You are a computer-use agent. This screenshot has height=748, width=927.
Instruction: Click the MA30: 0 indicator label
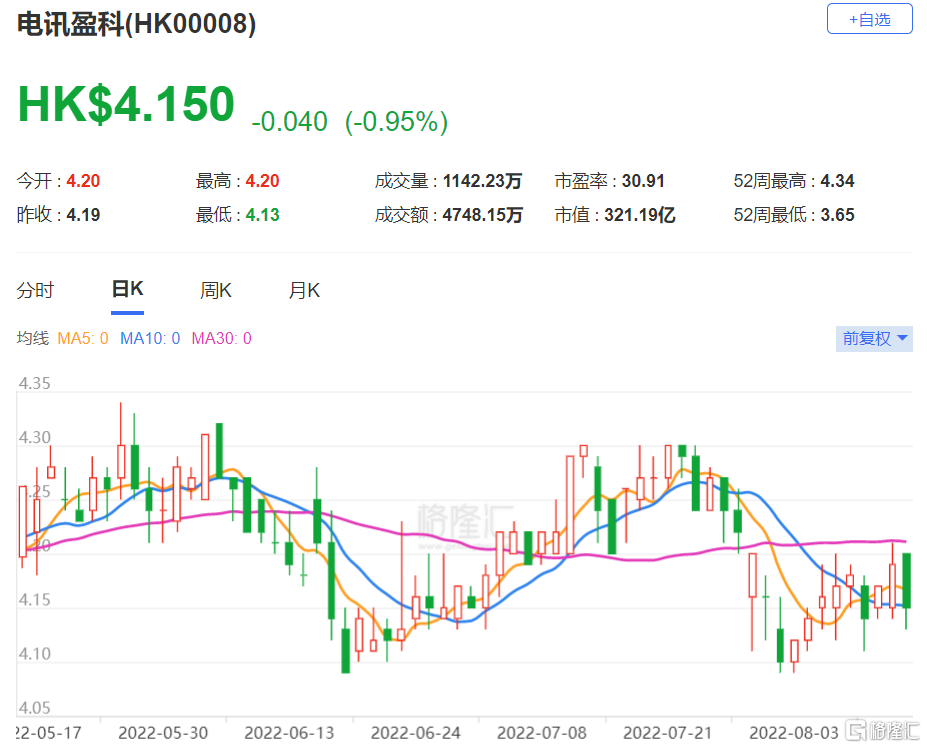pyautogui.click(x=222, y=338)
